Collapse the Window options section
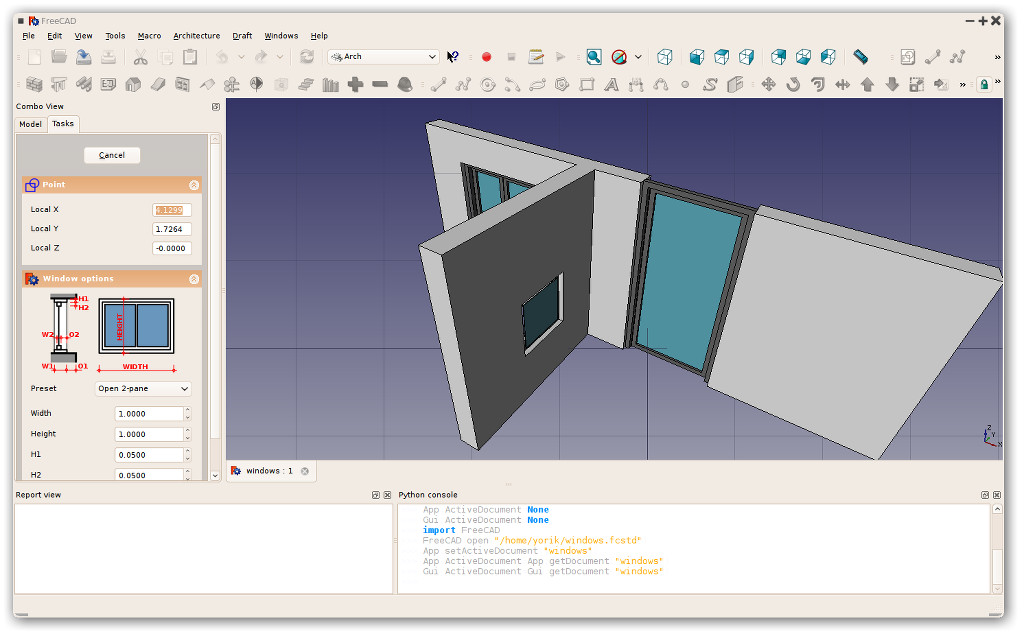 point(194,279)
